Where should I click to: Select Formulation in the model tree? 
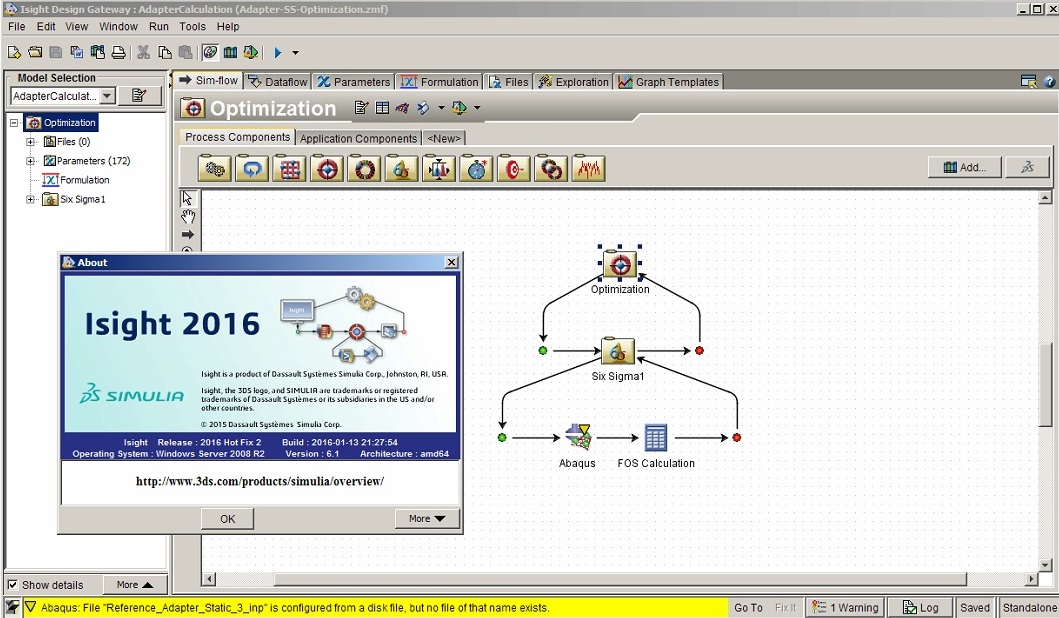click(x=84, y=180)
